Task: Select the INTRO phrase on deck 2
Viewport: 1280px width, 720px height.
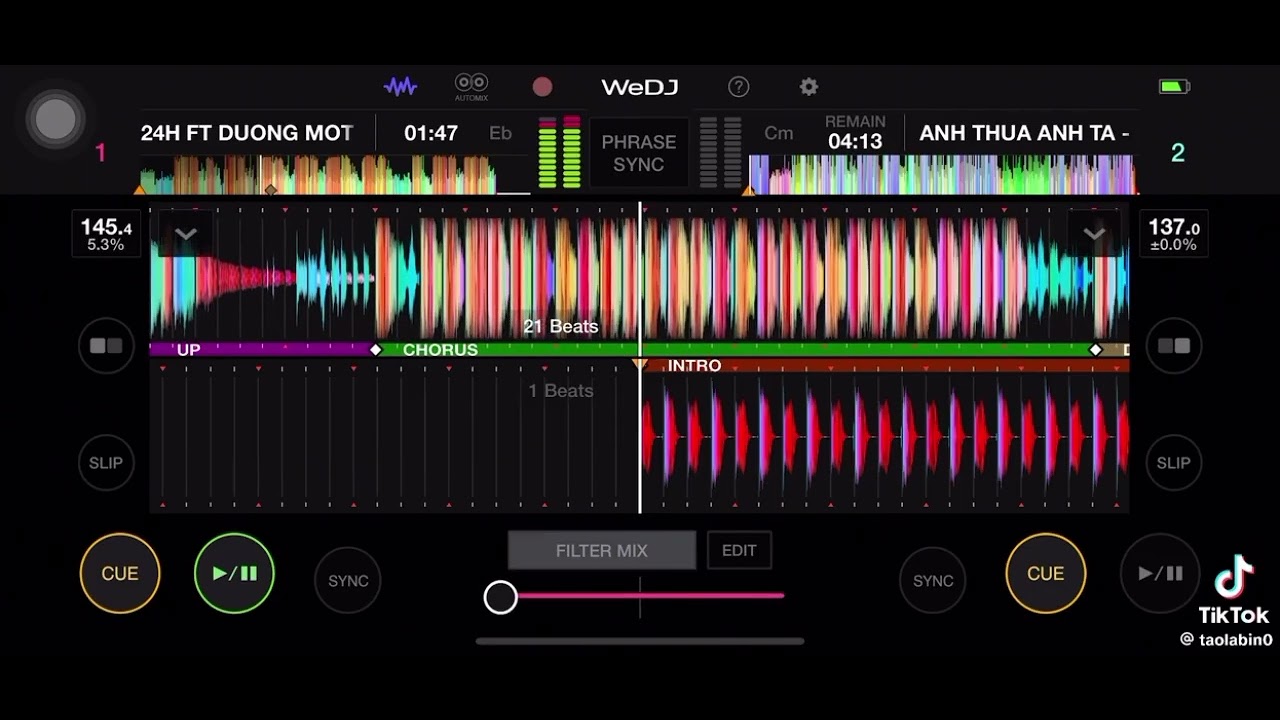Action: point(884,366)
